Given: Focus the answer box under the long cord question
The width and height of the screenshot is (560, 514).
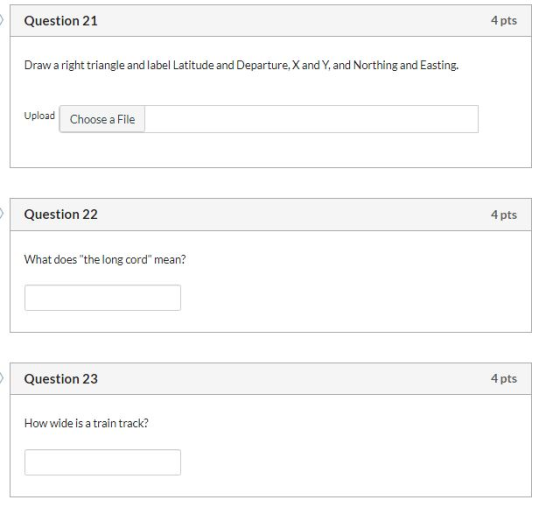Looking at the screenshot, I should [x=102, y=298].
